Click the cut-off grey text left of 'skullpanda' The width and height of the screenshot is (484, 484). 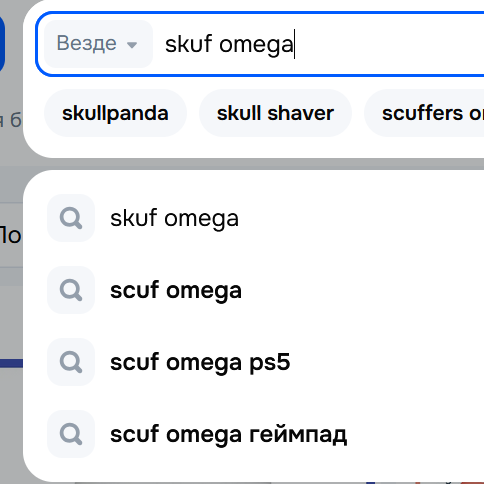point(11,121)
